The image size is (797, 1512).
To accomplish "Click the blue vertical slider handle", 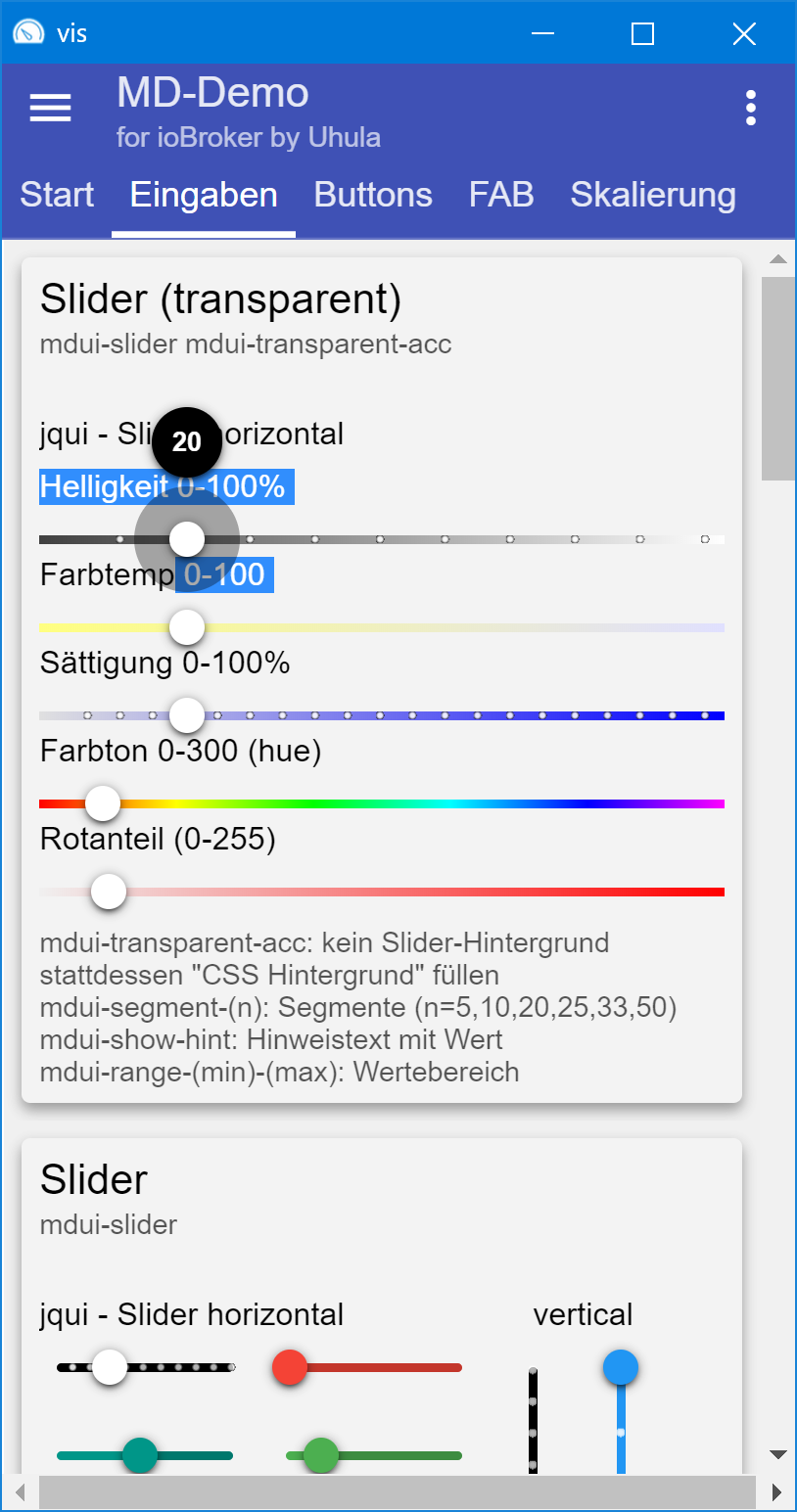I will pyautogui.click(x=621, y=1367).
